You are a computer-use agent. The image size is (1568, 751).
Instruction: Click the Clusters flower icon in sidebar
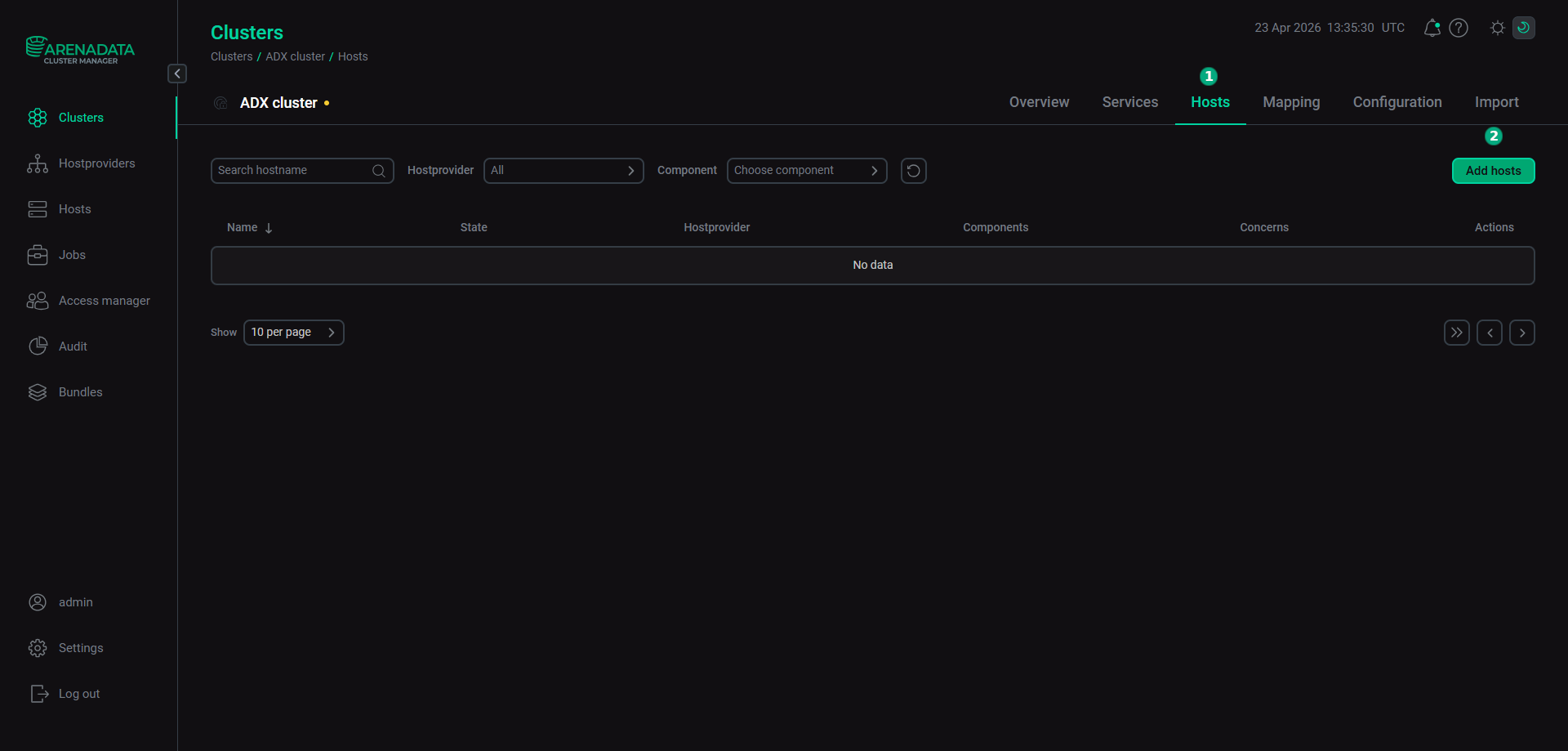pos(38,118)
